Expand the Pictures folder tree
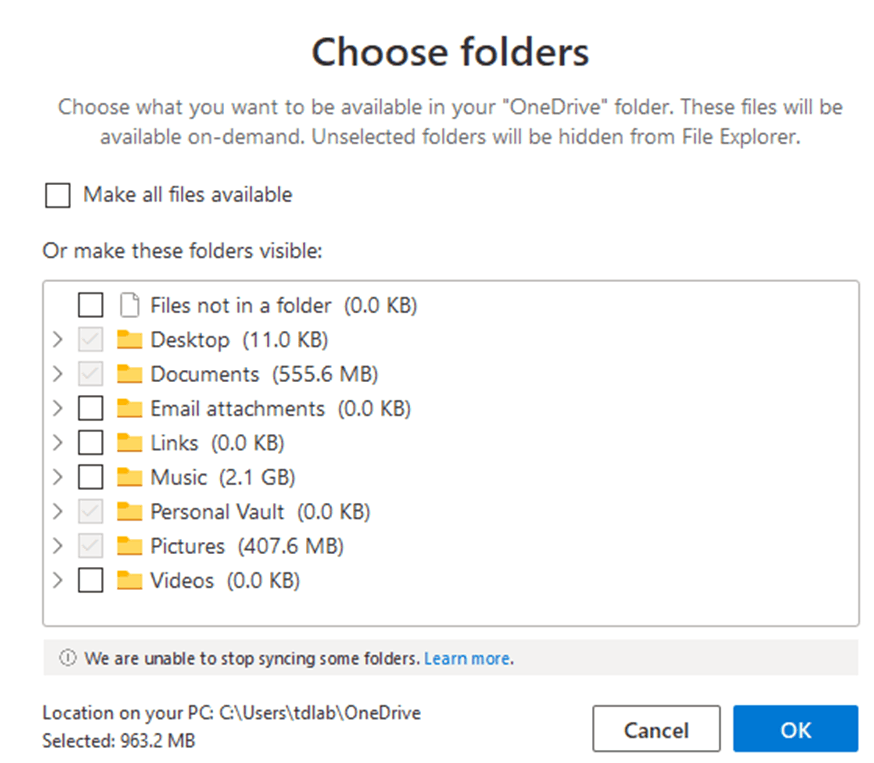The height and width of the screenshot is (763, 874). click(57, 546)
